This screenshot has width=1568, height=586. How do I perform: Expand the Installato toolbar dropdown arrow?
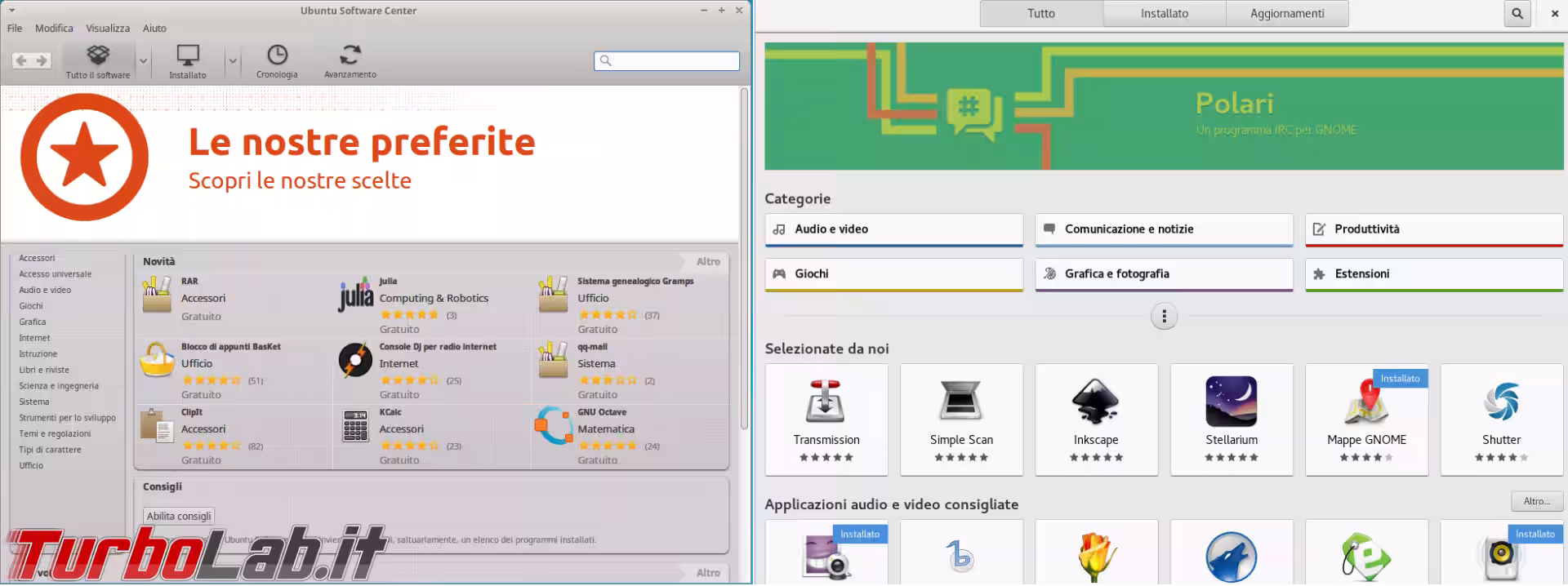click(233, 61)
